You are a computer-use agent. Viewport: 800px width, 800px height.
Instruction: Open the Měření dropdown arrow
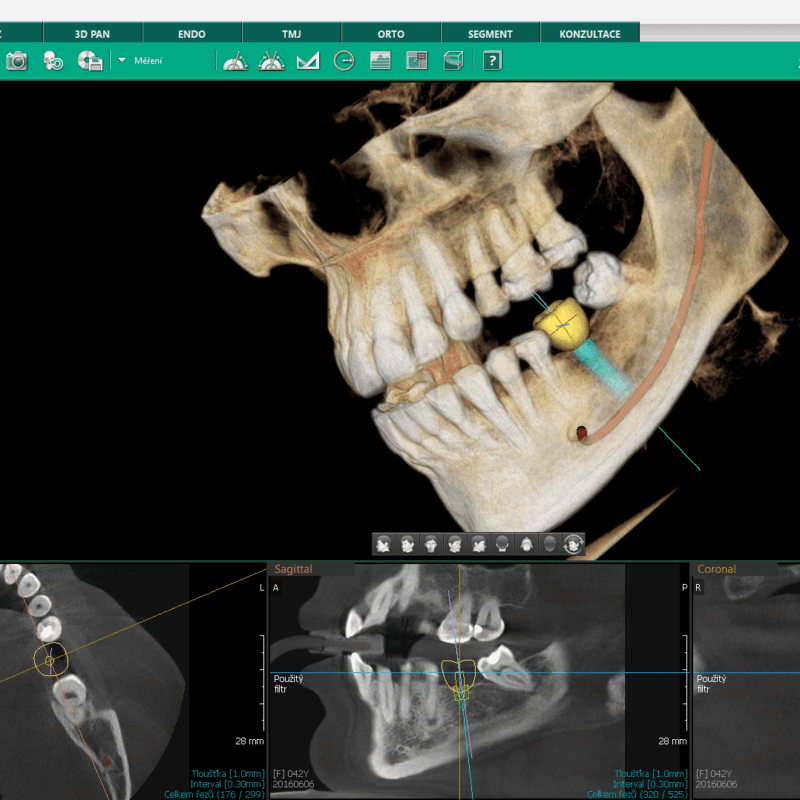pos(122,60)
